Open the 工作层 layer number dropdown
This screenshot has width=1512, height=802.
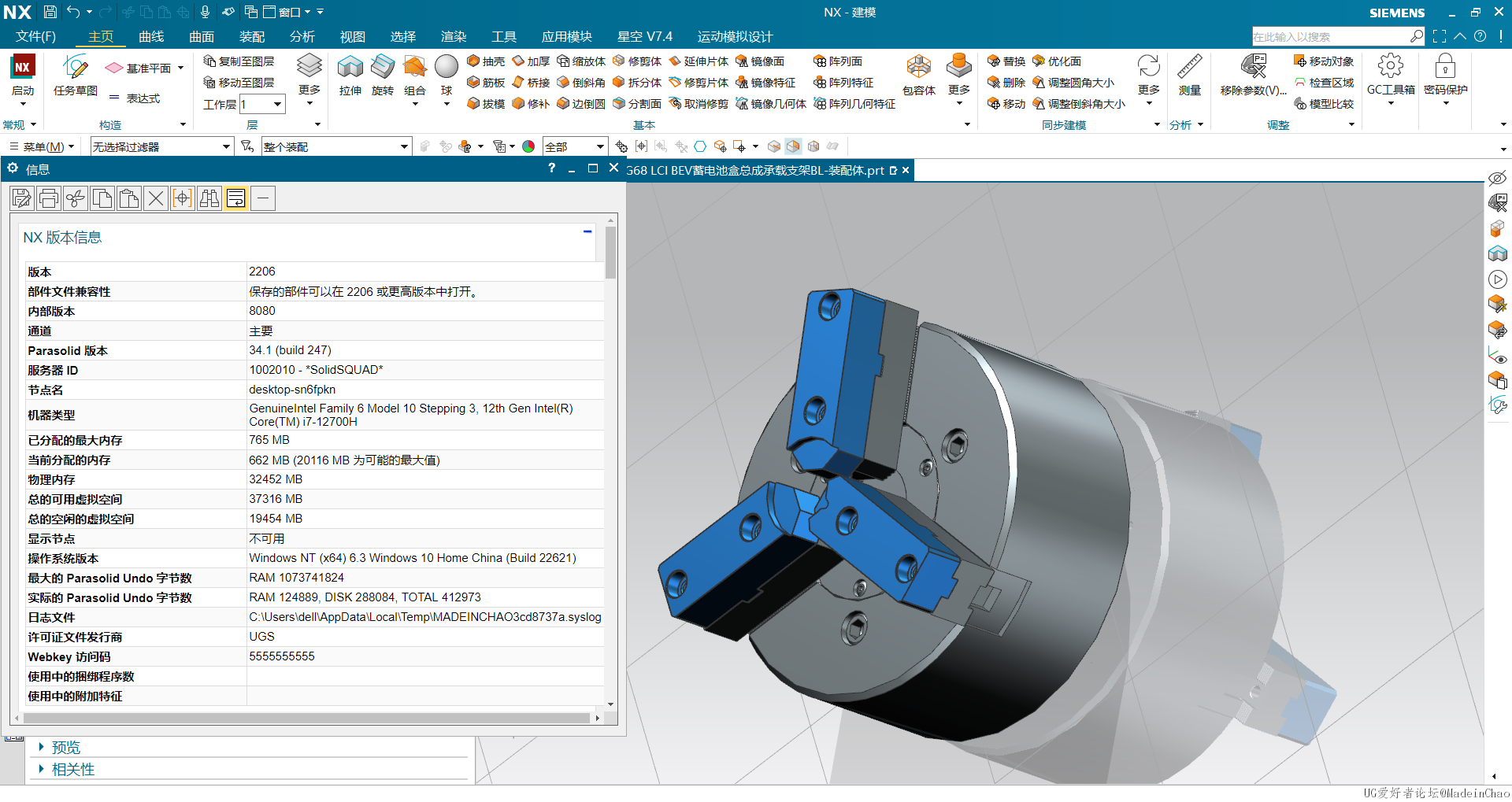[262, 104]
